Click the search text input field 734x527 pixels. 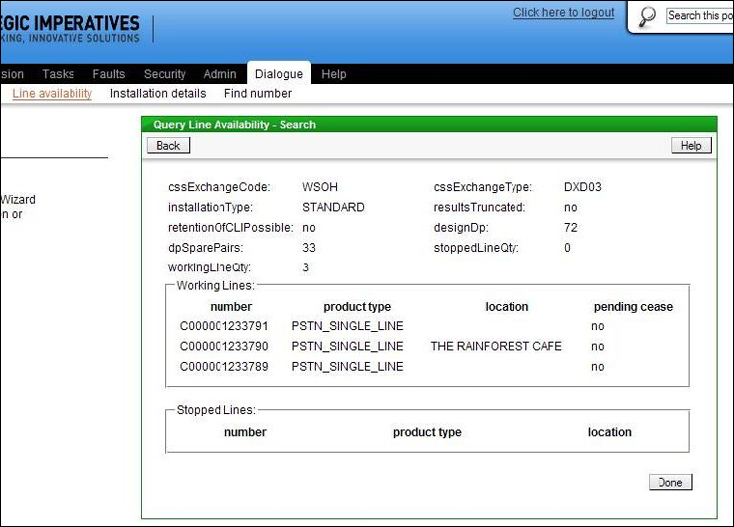click(x=698, y=15)
